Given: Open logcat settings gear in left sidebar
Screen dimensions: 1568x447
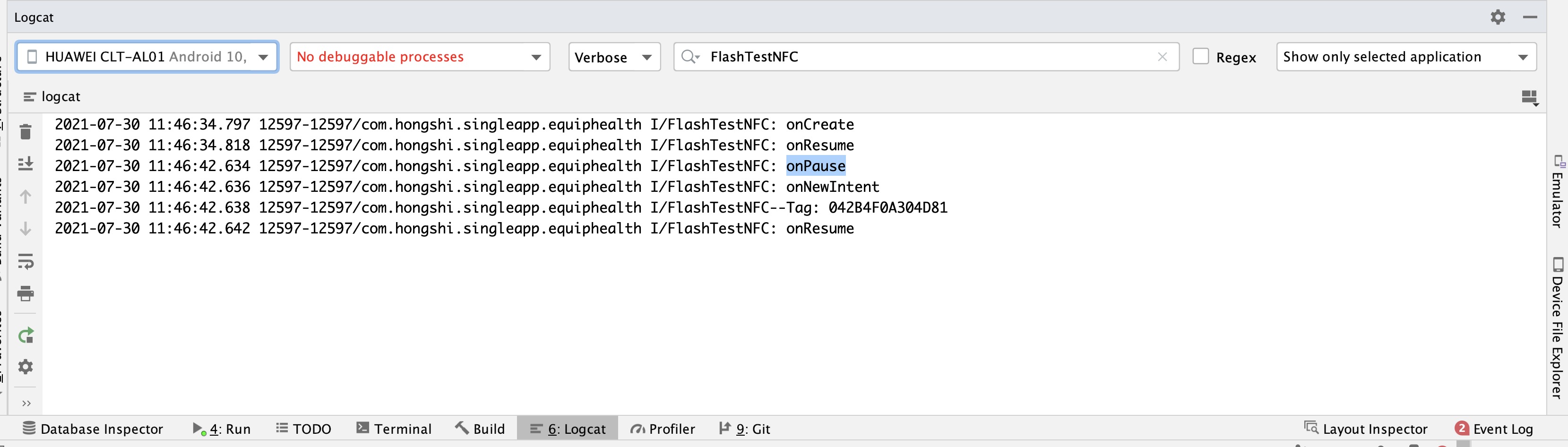Looking at the screenshot, I should 26,367.
